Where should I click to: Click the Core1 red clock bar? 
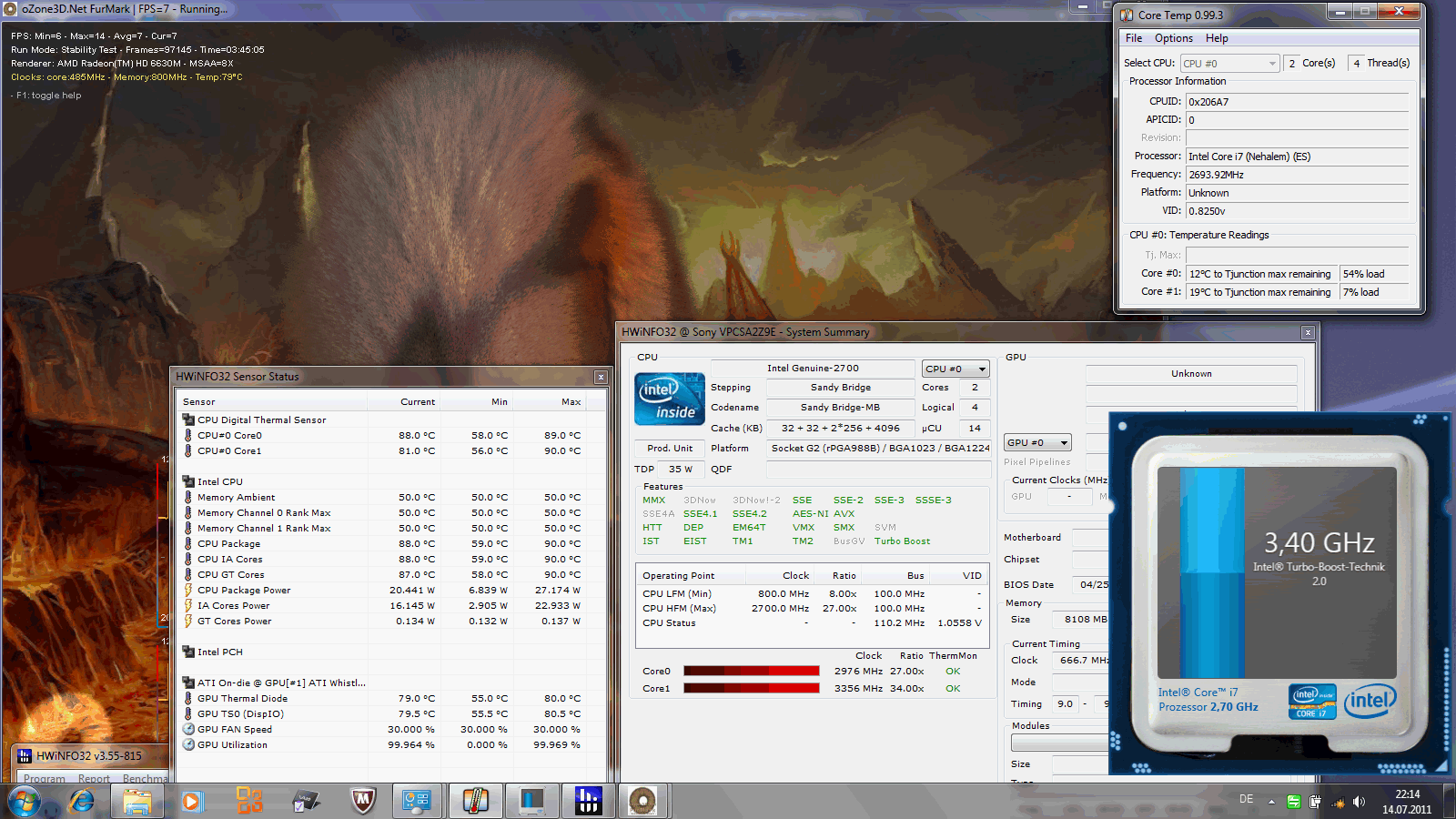tap(752, 689)
